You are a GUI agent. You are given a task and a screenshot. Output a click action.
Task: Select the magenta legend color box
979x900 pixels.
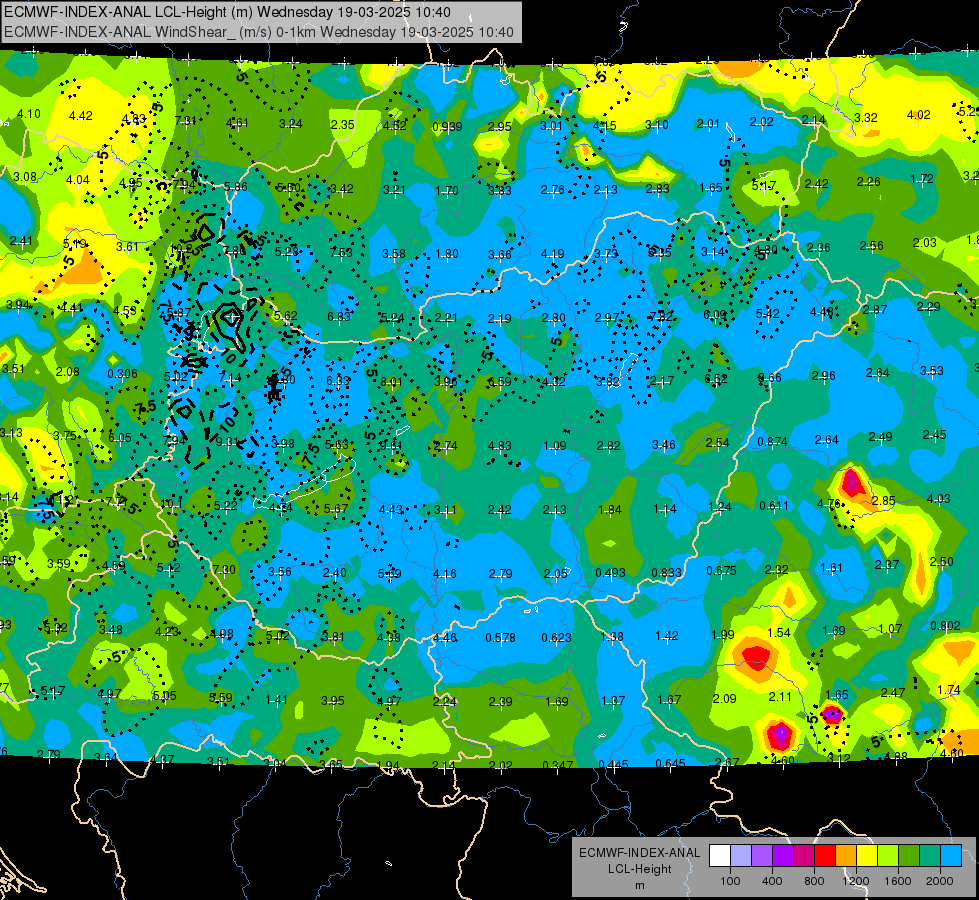(x=804, y=855)
